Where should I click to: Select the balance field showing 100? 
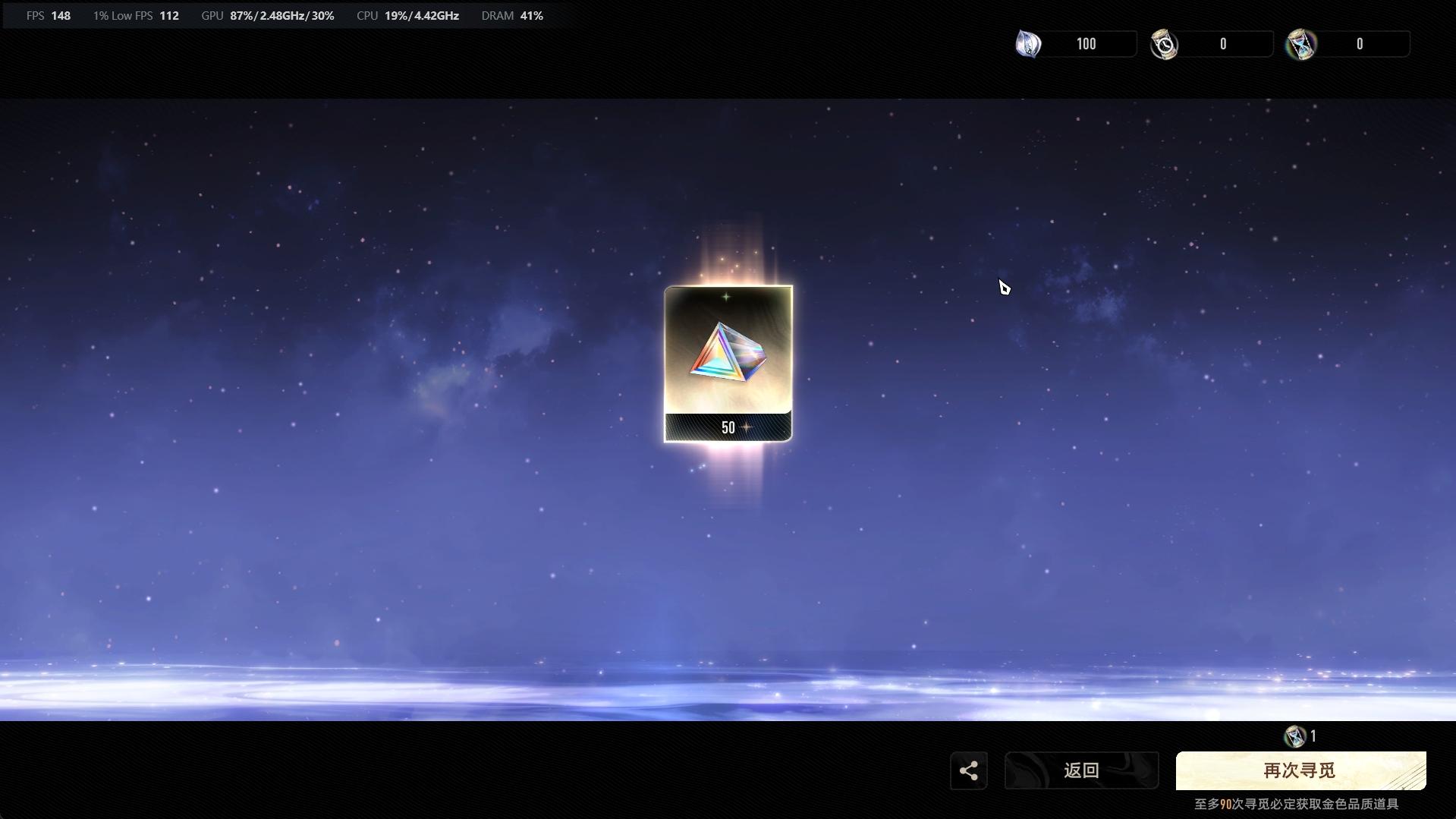[x=1086, y=44]
